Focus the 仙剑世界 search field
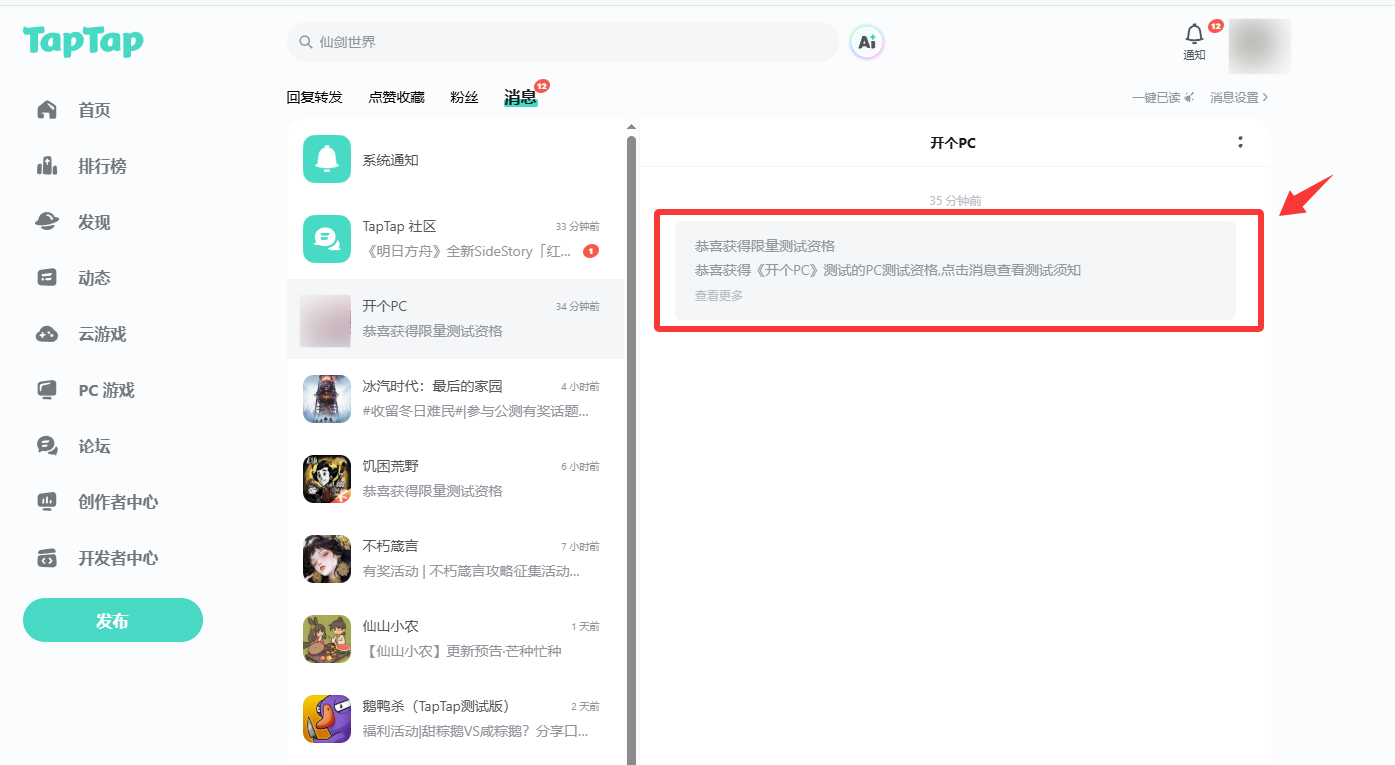The image size is (1395, 765). click(563, 42)
